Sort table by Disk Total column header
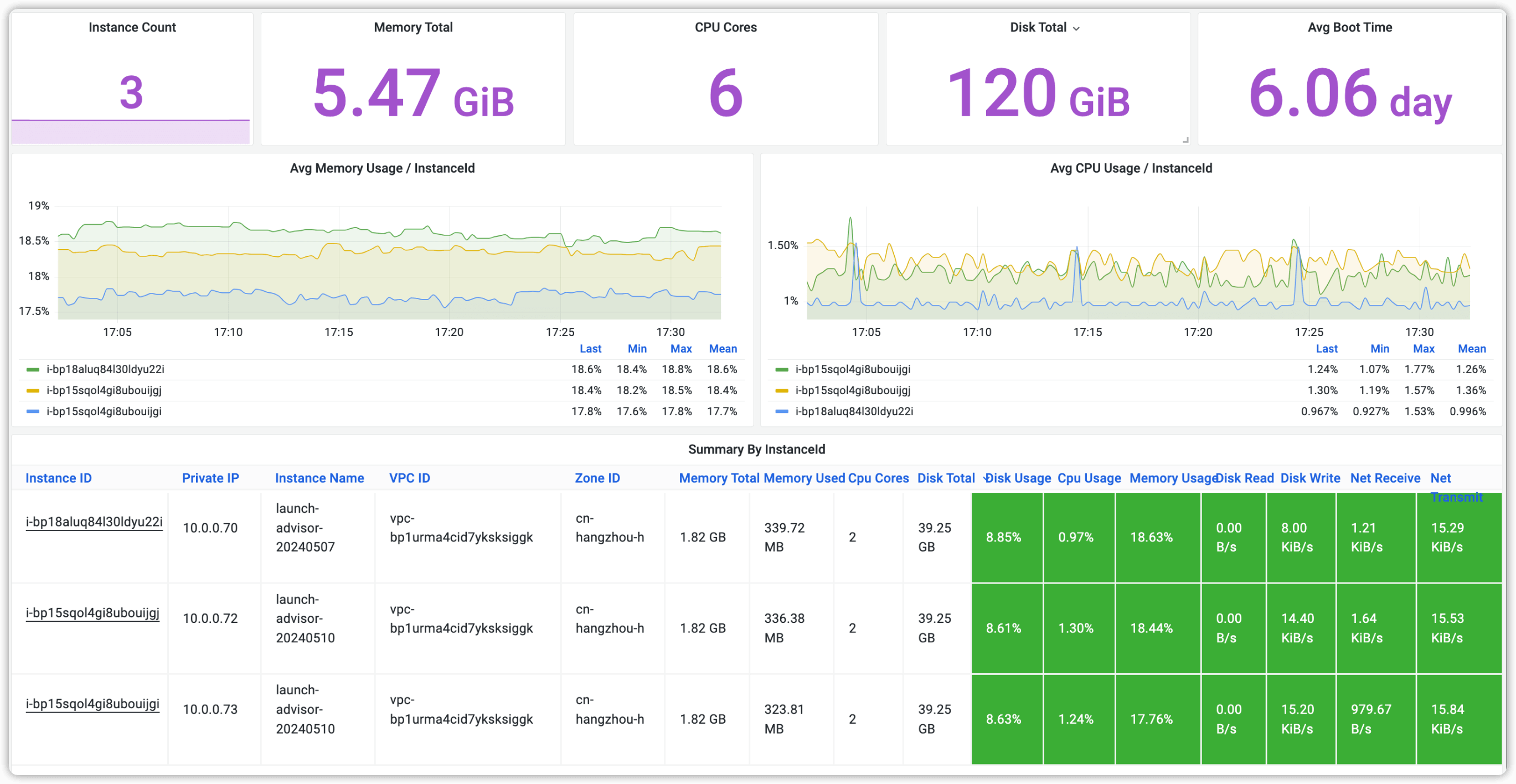Screen dimensions: 1516x784 [x=946, y=478]
